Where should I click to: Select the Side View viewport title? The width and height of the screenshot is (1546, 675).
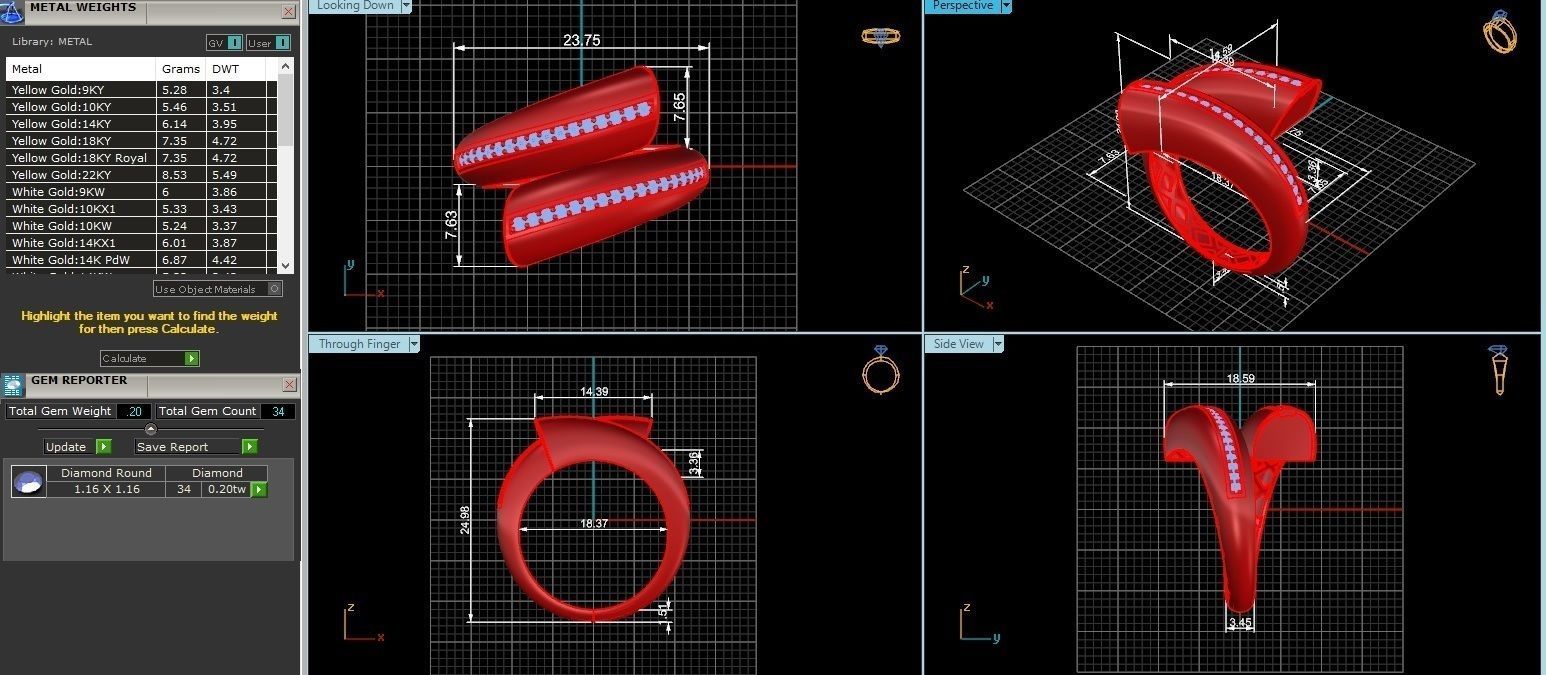coord(958,344)
